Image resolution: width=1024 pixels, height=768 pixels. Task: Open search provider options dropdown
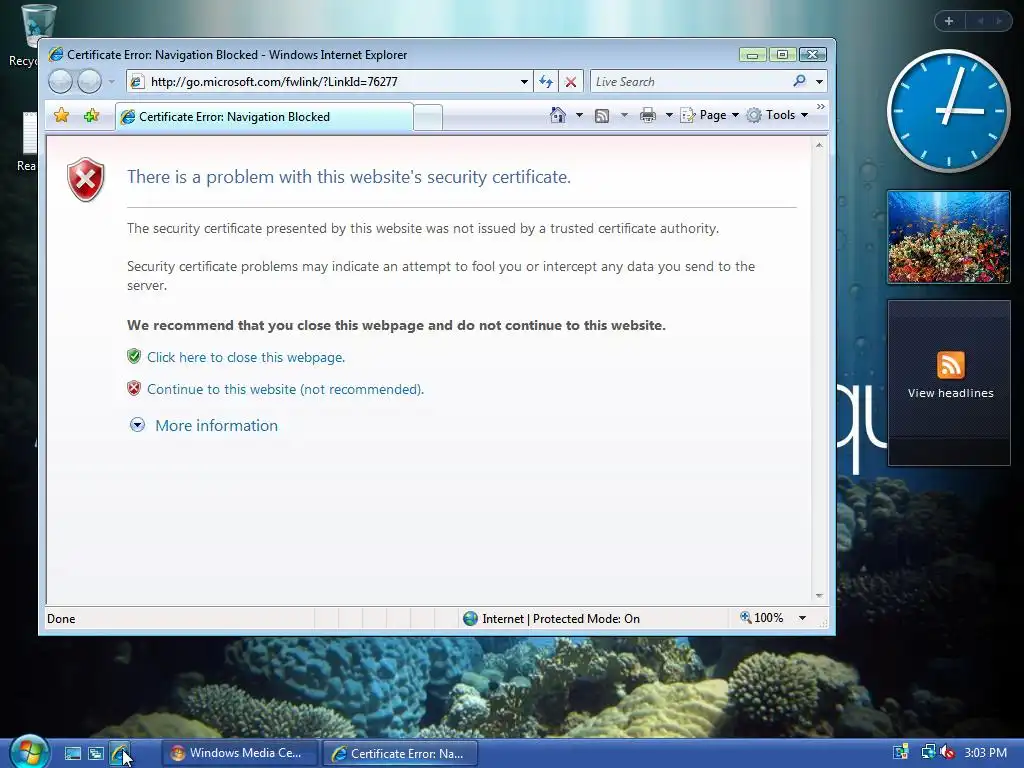(819, 82)
